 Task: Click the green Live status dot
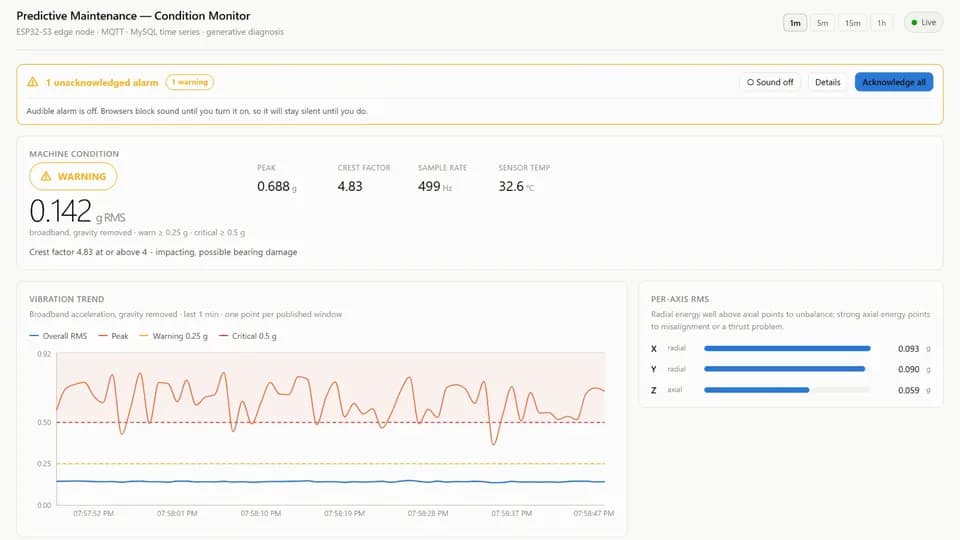(914, 23)
